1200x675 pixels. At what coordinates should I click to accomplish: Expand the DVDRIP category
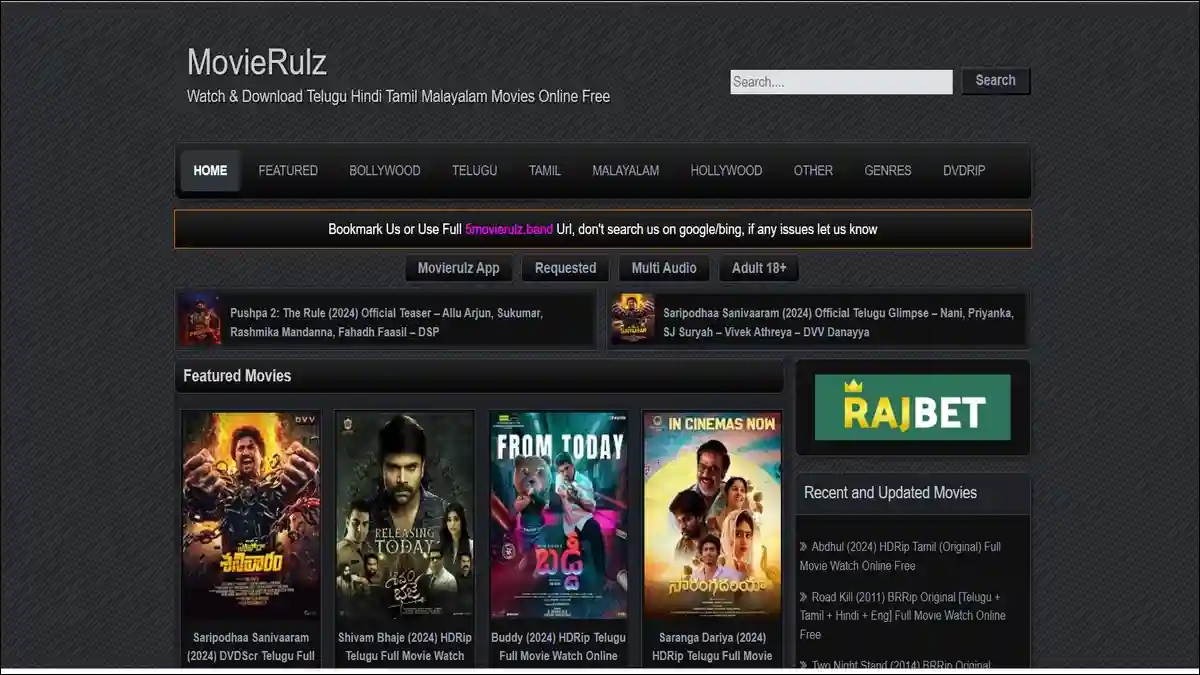(962, 170)
